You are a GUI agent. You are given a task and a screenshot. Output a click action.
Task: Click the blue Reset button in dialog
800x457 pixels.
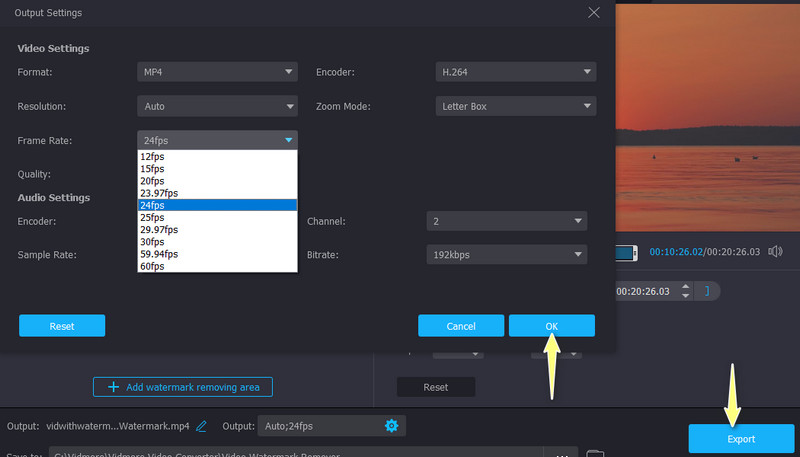(62, 326)
